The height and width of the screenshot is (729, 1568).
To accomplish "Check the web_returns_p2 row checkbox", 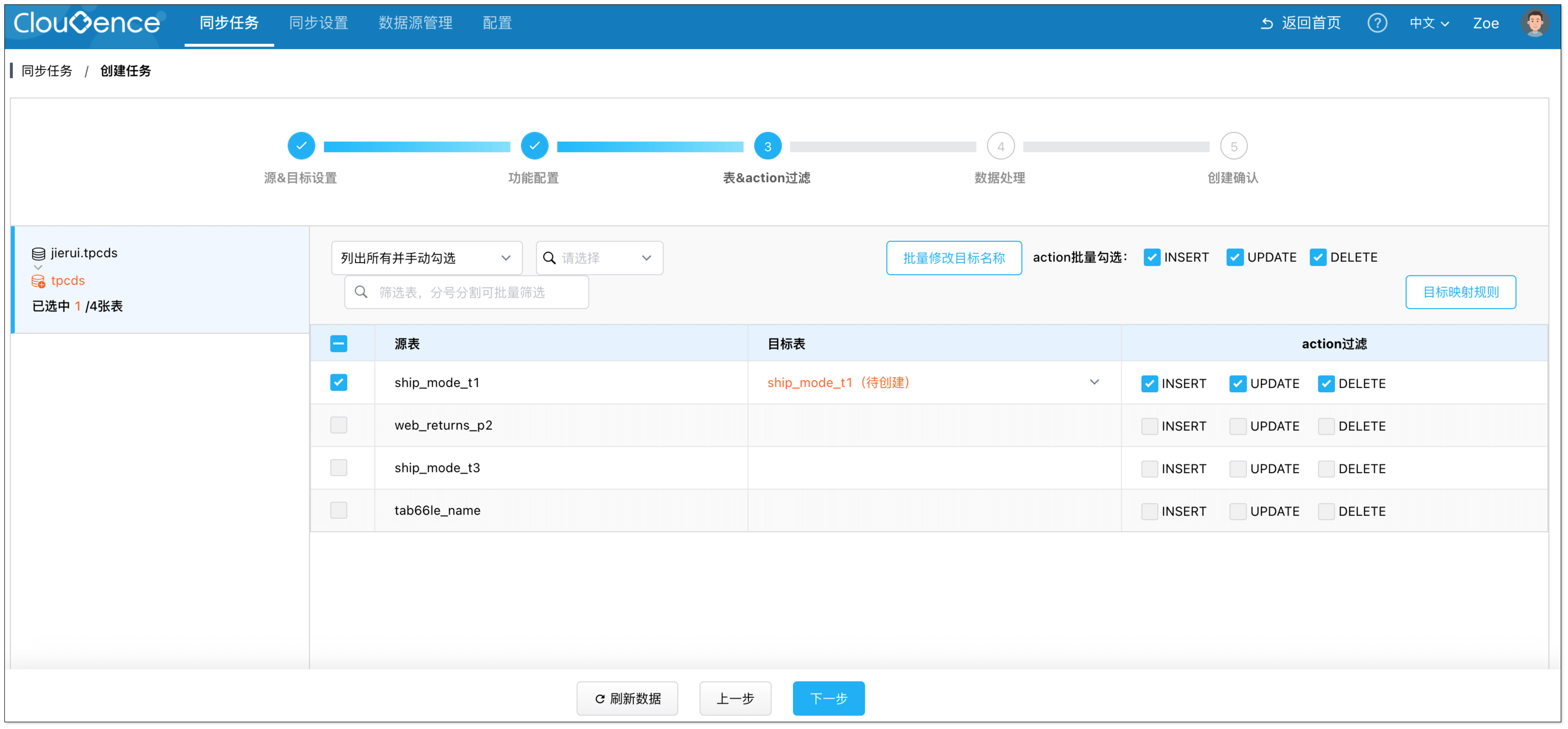I will [339, 425].
